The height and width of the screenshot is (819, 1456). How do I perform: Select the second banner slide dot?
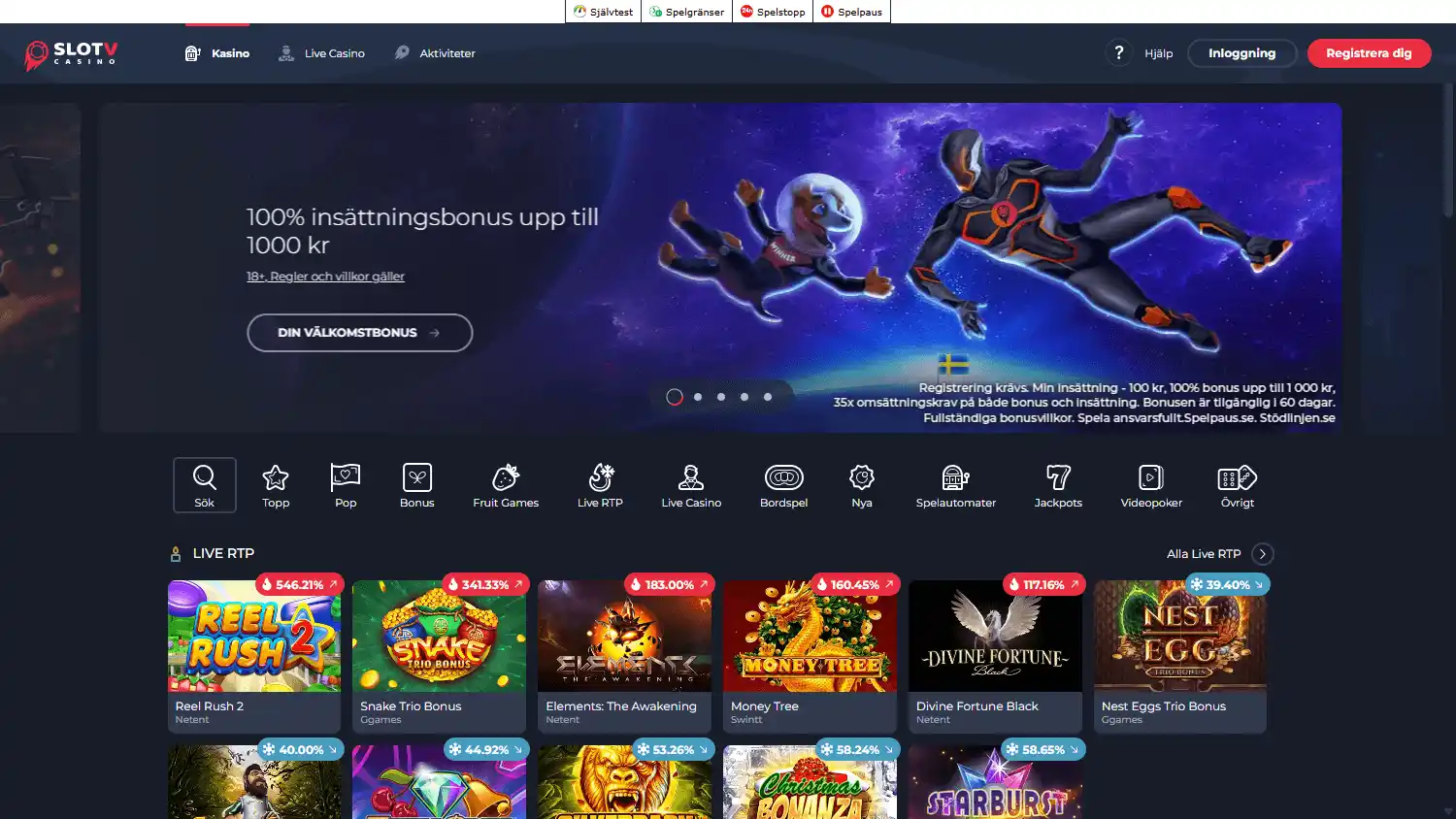coord(698,397)
